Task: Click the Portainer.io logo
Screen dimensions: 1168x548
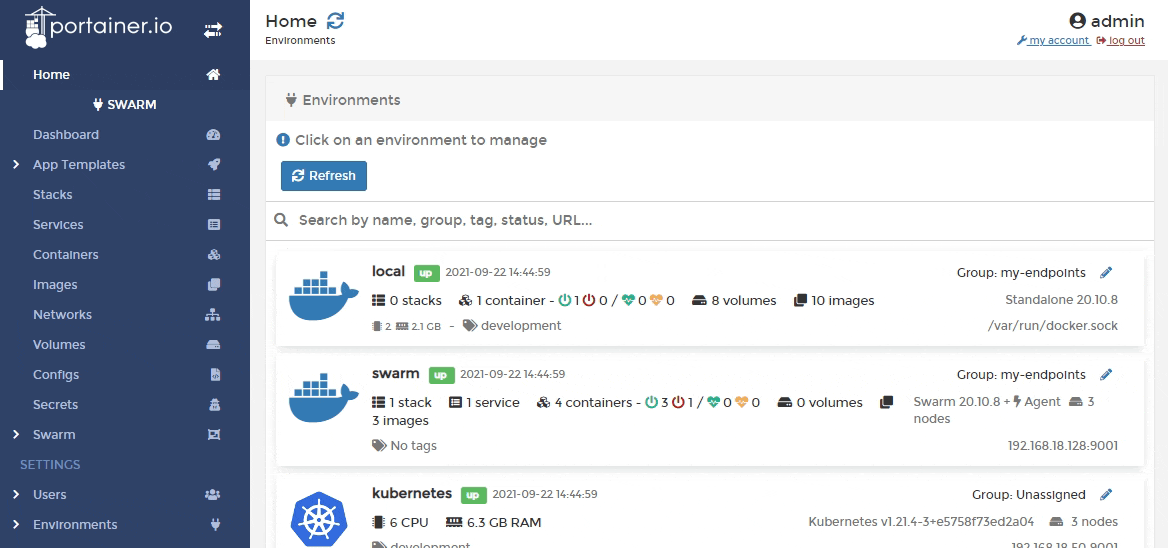Action: [x=98, y=28]
